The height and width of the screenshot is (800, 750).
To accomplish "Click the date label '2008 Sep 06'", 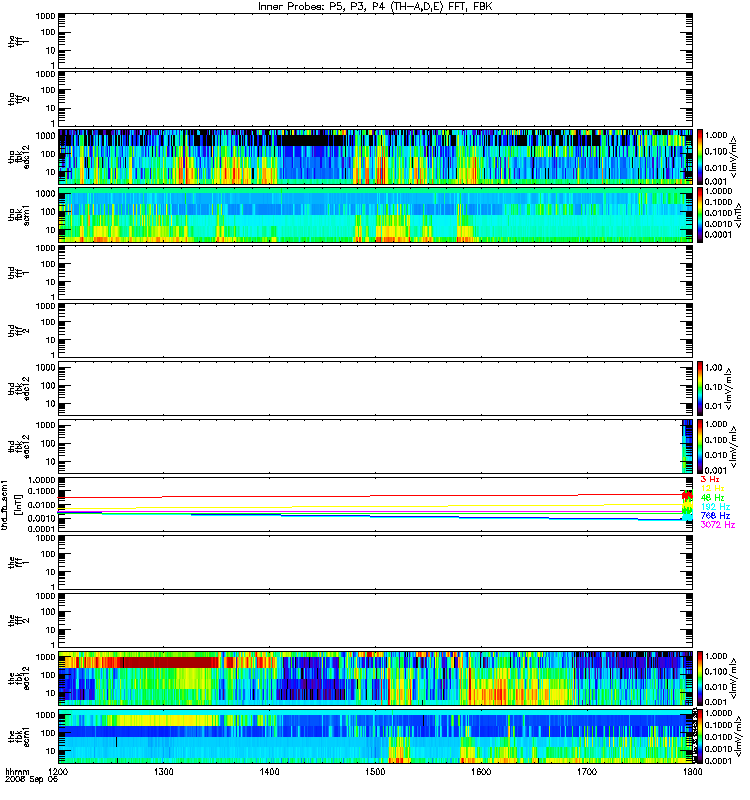I will click(32, 780).
